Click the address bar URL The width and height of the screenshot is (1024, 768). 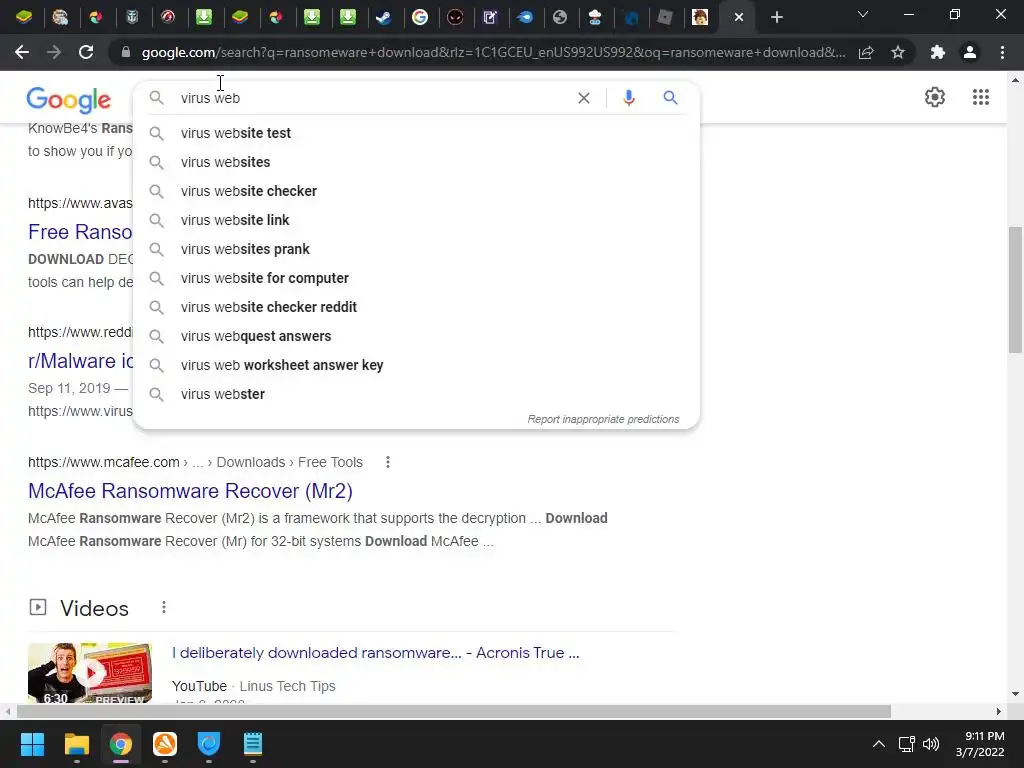[x=493, y=52]
